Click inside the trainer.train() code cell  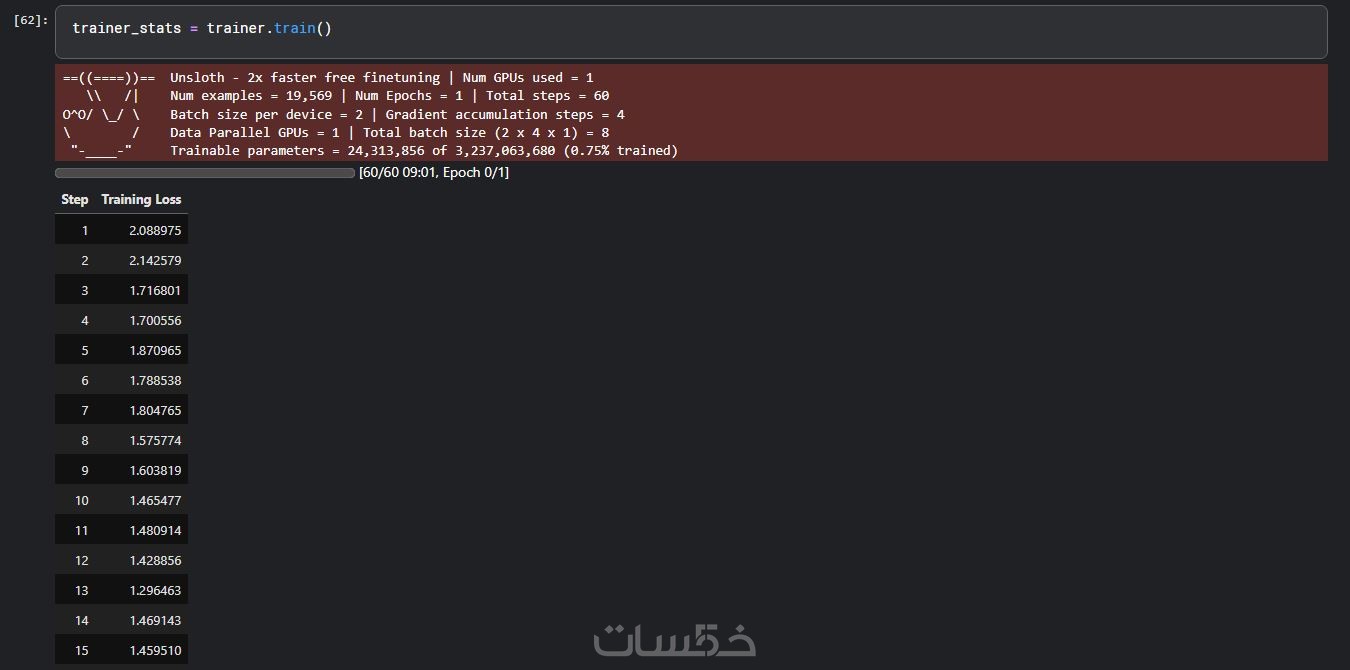pyautogui.click(x=690, y=31)
